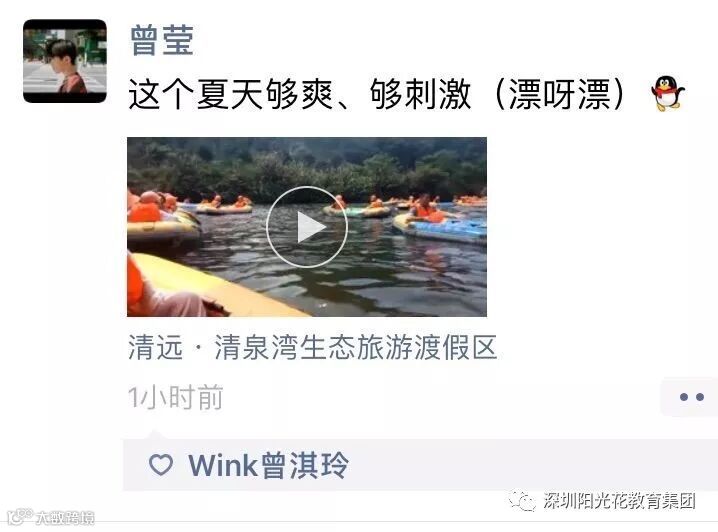This screenshot has width=718, height=532.
Task: Click the heart like icon
Action: pos(161,465)
